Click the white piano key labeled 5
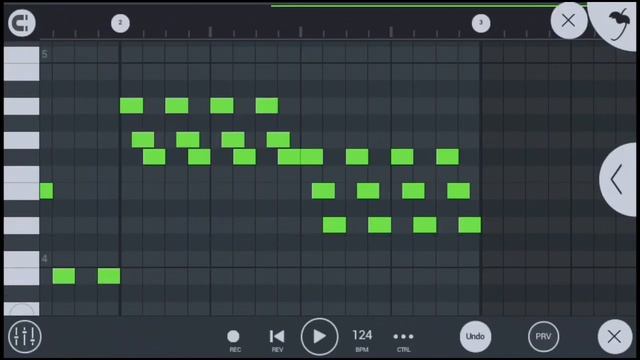640x360 pixels. (x=22, y=55)
